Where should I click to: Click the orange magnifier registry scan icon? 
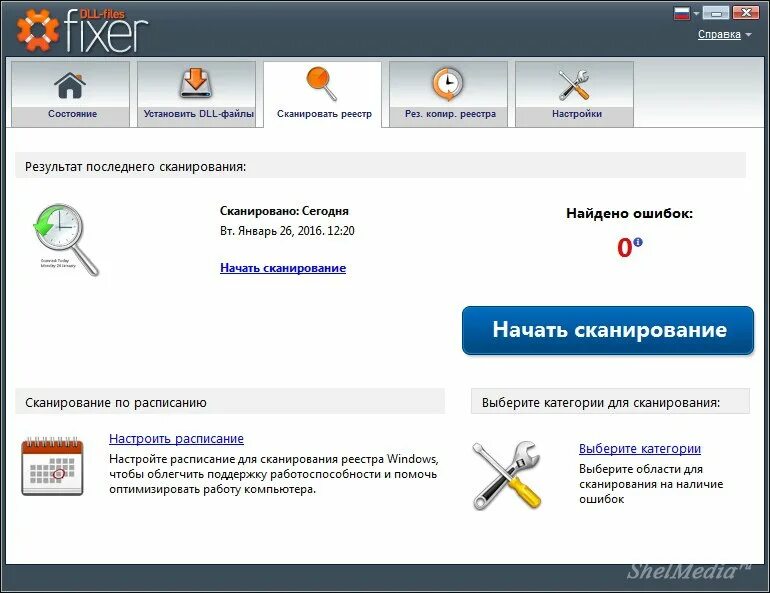pos(322,84)
